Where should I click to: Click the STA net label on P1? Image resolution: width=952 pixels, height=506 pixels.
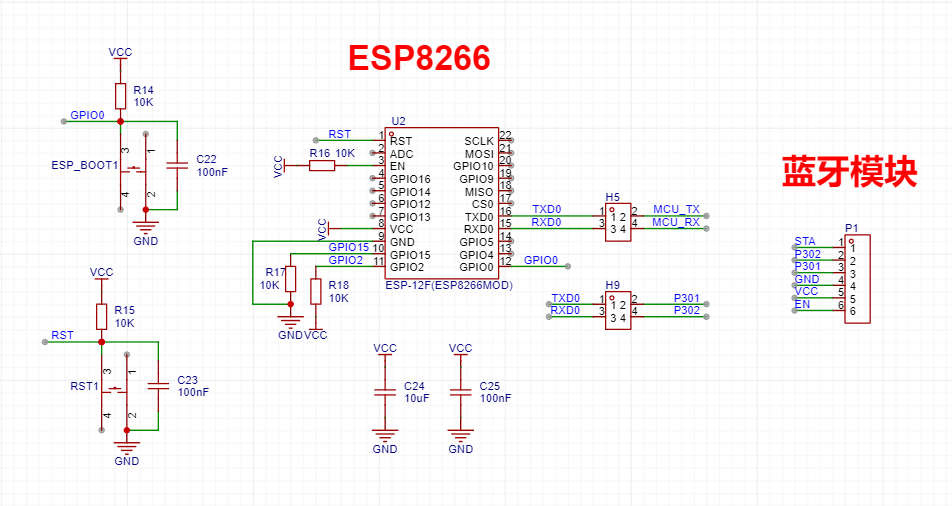pyautogui.click(x=804, y=241)
